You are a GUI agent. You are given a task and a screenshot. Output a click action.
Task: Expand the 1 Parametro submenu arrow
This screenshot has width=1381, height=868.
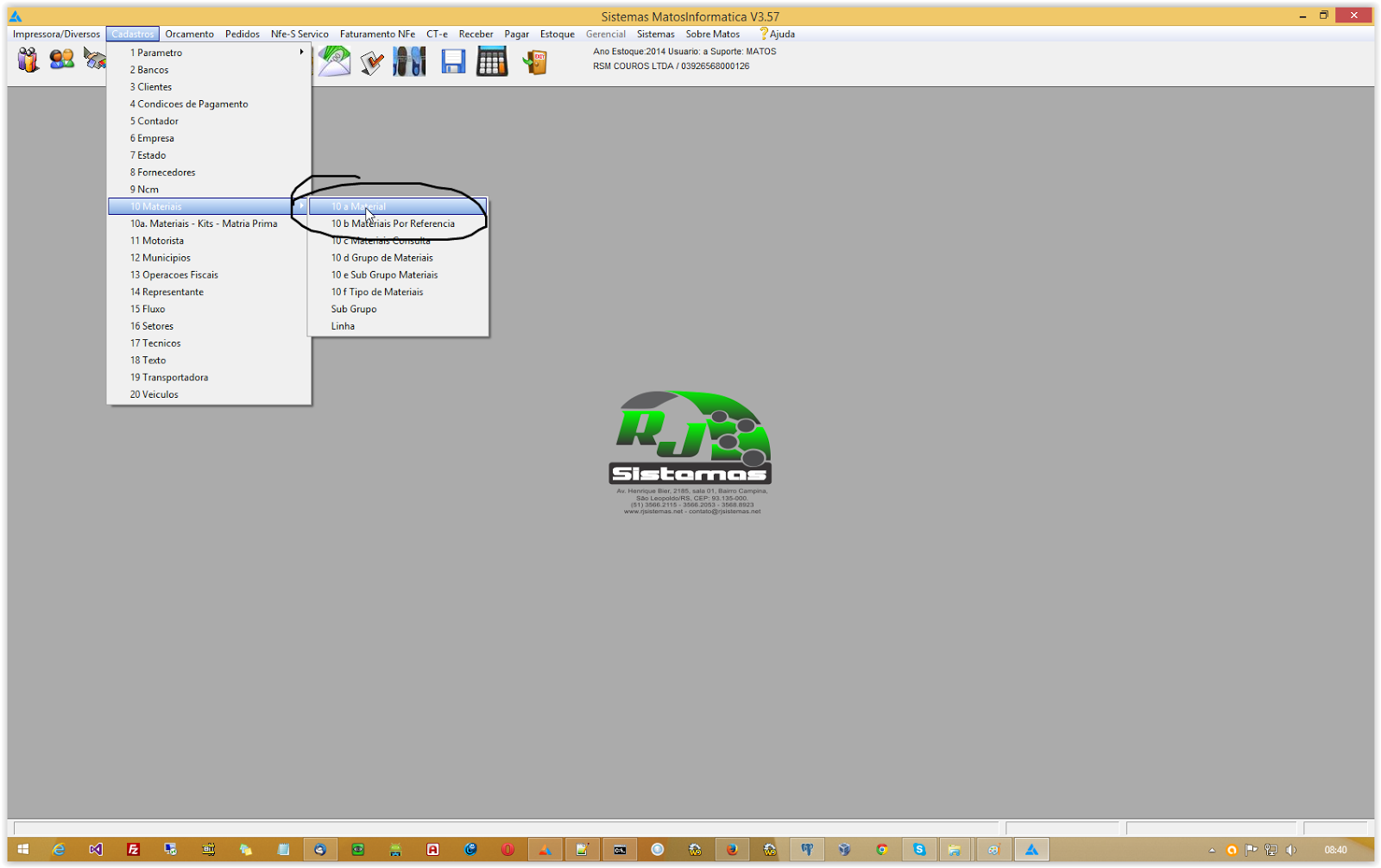[301, 53]
